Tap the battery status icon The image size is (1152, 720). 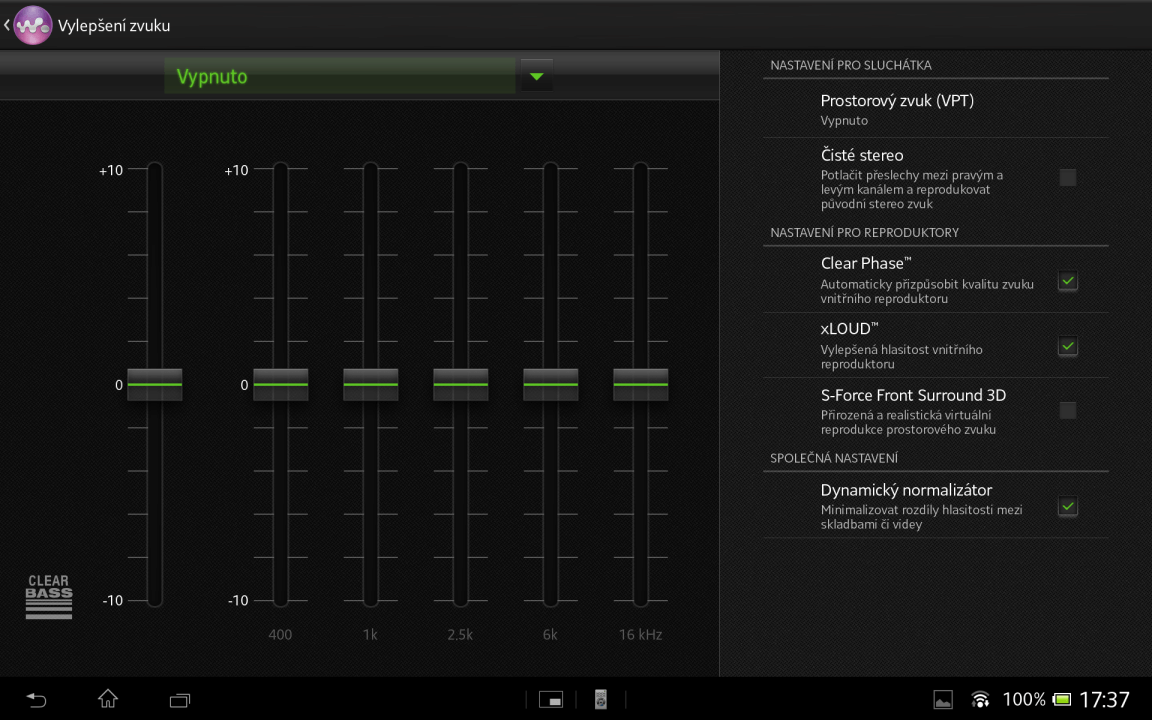1061,699
